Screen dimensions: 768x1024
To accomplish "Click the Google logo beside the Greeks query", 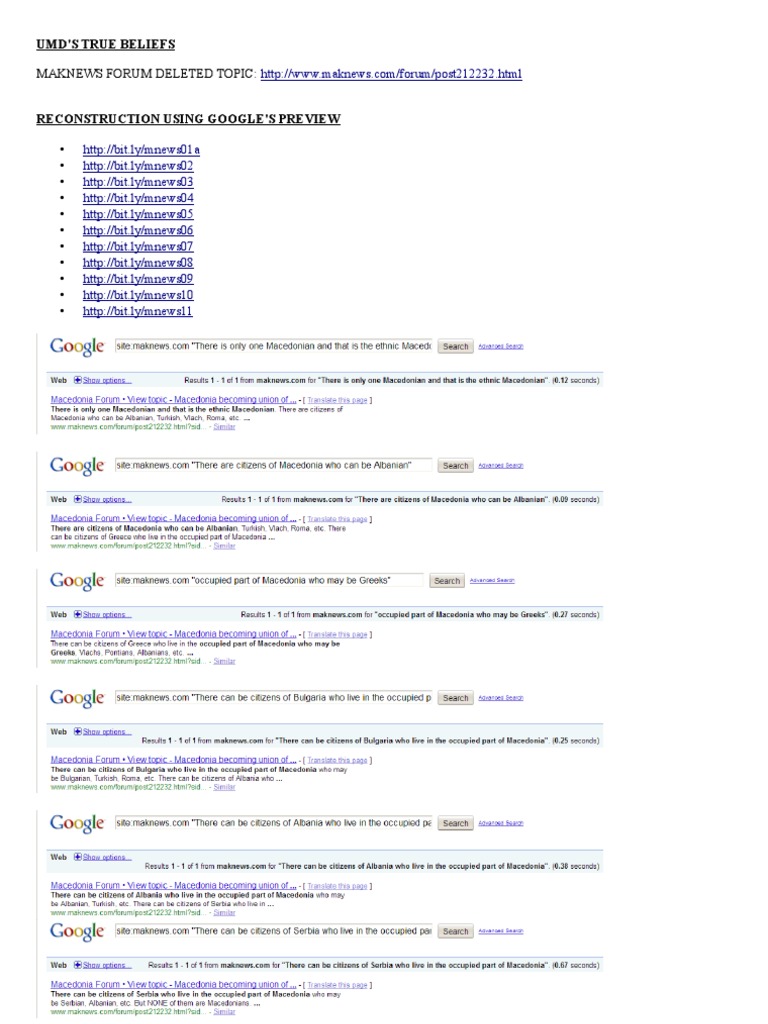I will click(77, 581).
